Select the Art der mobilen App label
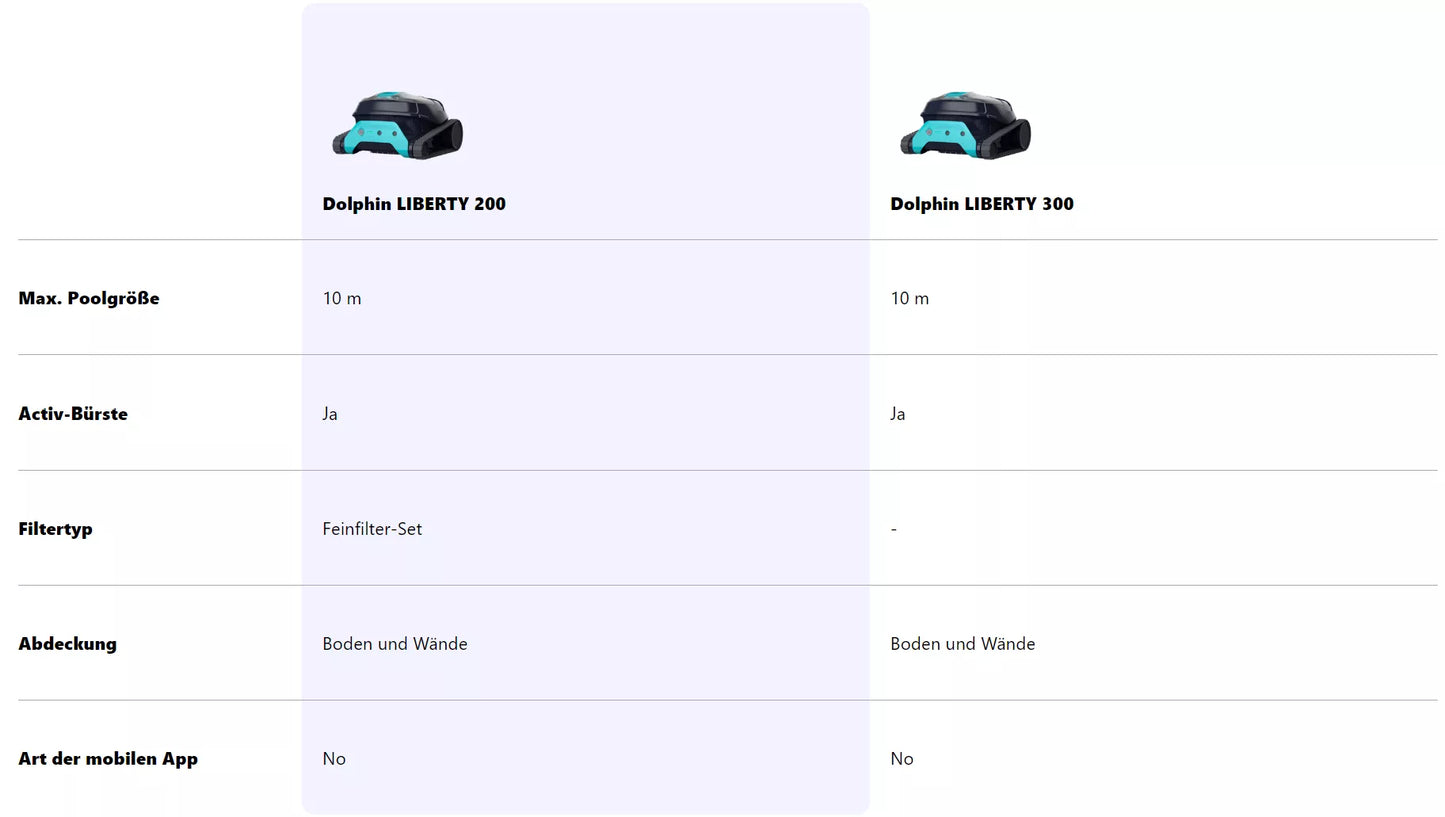 108,759
